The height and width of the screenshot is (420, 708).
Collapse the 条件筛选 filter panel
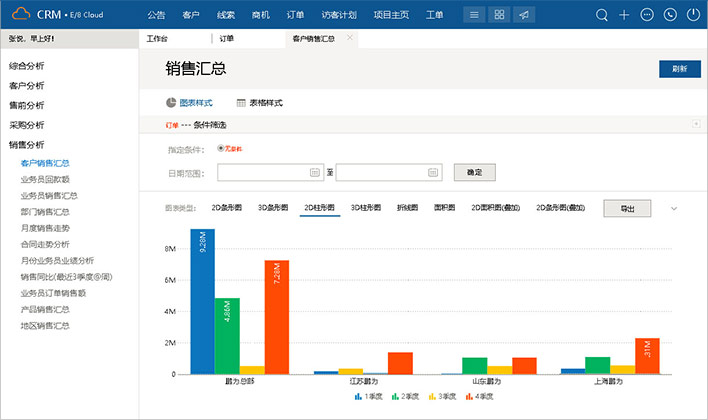click(x=695, y=124)
